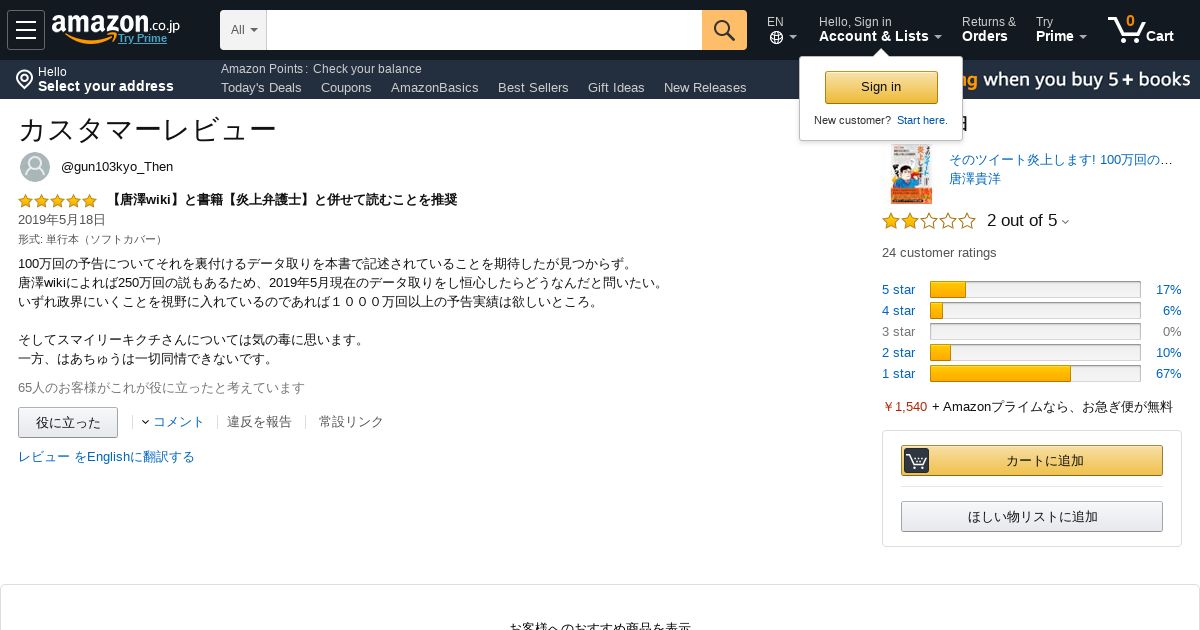Click book title そのツイート炎上します
Viewport: 1200px width, 630px height.
pyautogui.click(x=1061, y=160)
